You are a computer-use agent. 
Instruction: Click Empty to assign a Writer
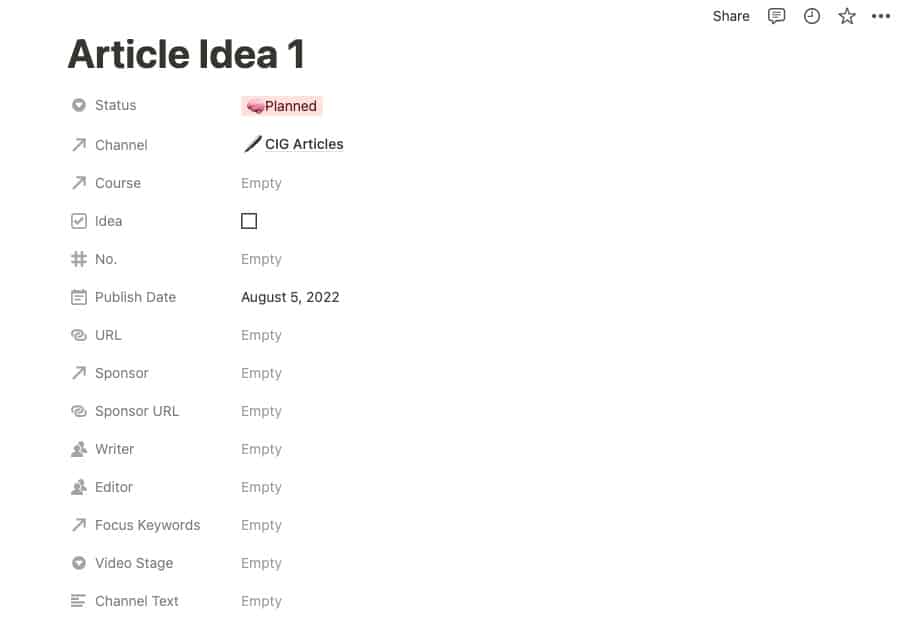pyautogui.click(x=261, y=448)
